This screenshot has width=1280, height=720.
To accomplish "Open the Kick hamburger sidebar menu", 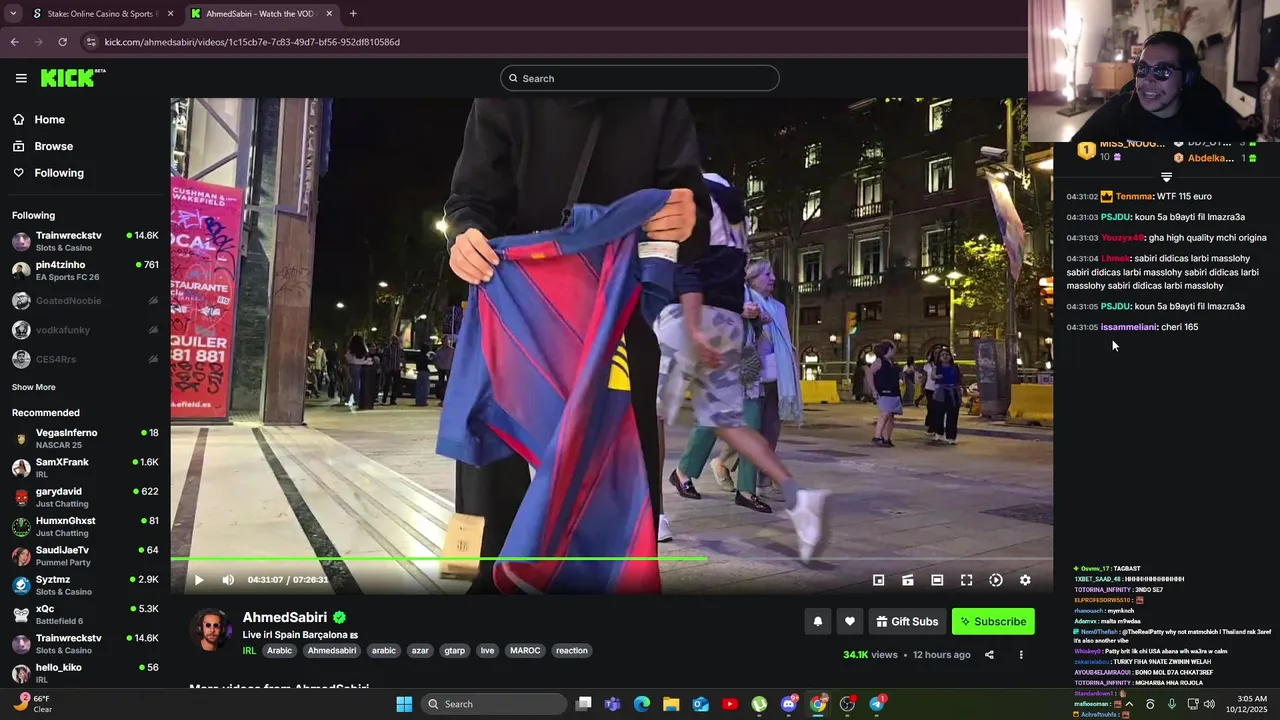I will (21, 78).
